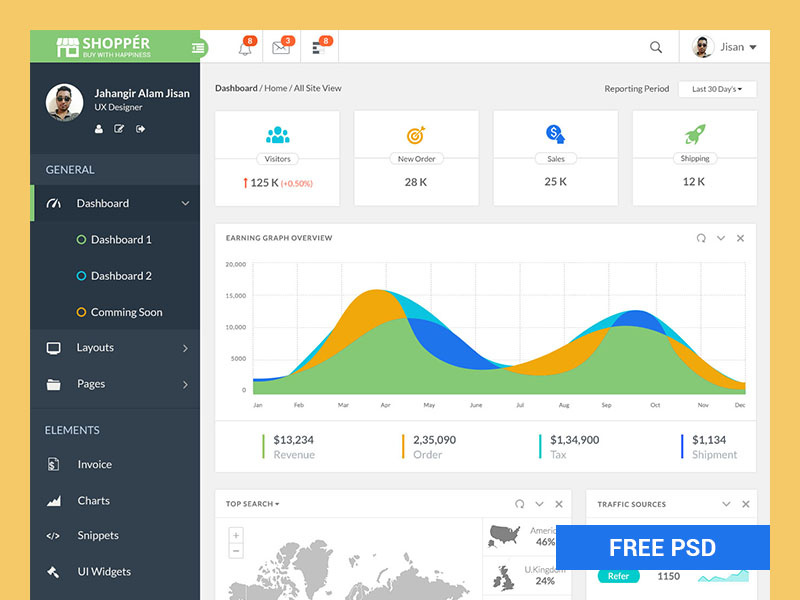Collapse the Dashboard menu chevron
Screen dimensions: 800x600
tap(185, 203)
